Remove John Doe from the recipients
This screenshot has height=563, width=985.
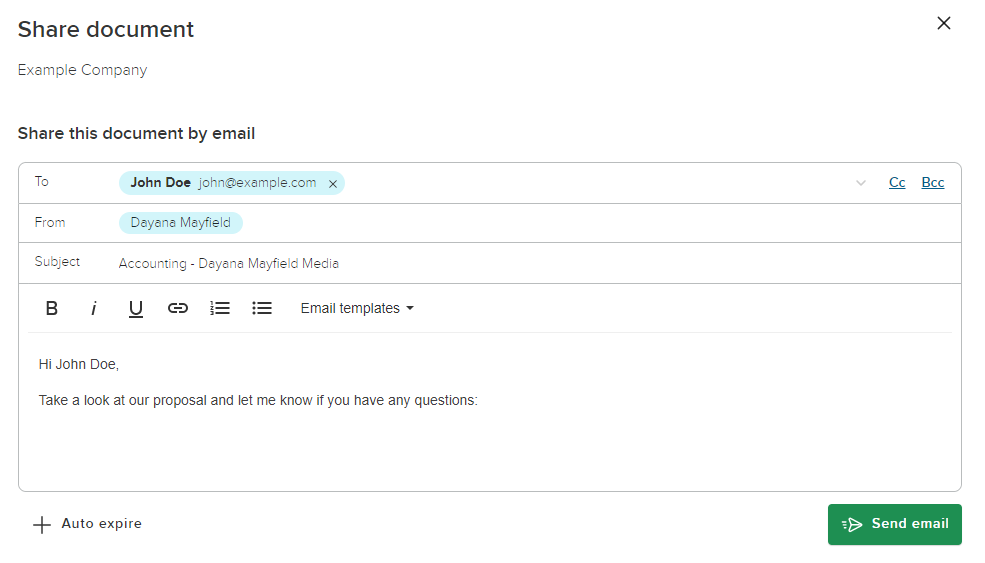point(333,184)
